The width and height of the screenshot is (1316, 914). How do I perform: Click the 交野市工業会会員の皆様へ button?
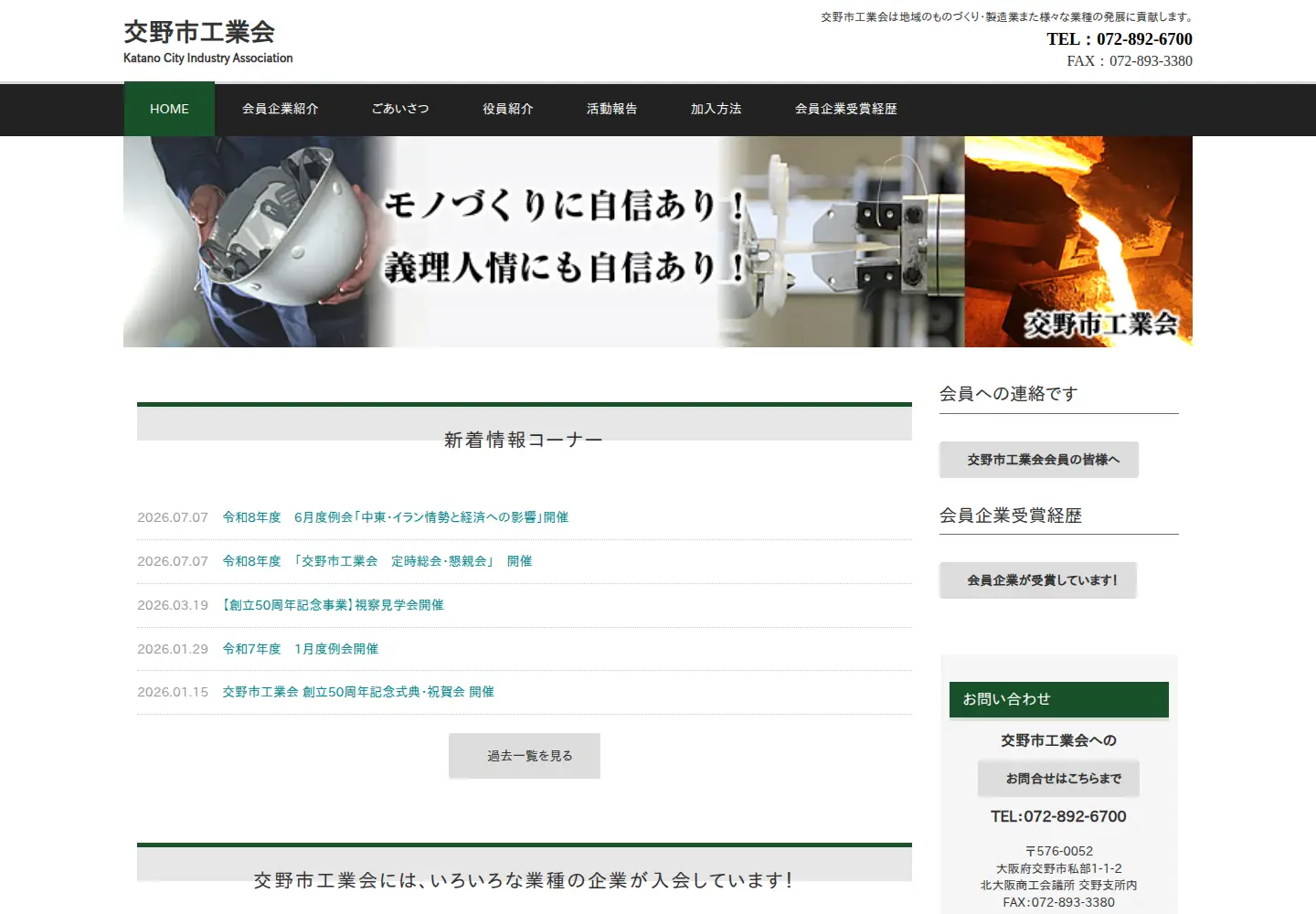1039,460
